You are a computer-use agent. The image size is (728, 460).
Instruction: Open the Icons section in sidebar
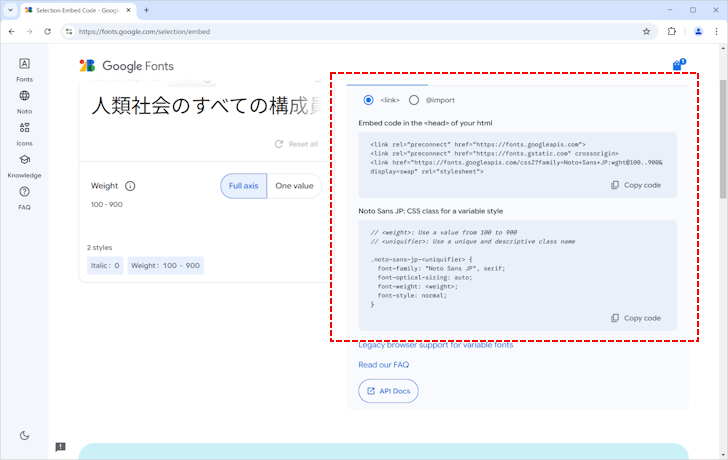[24, 134]
